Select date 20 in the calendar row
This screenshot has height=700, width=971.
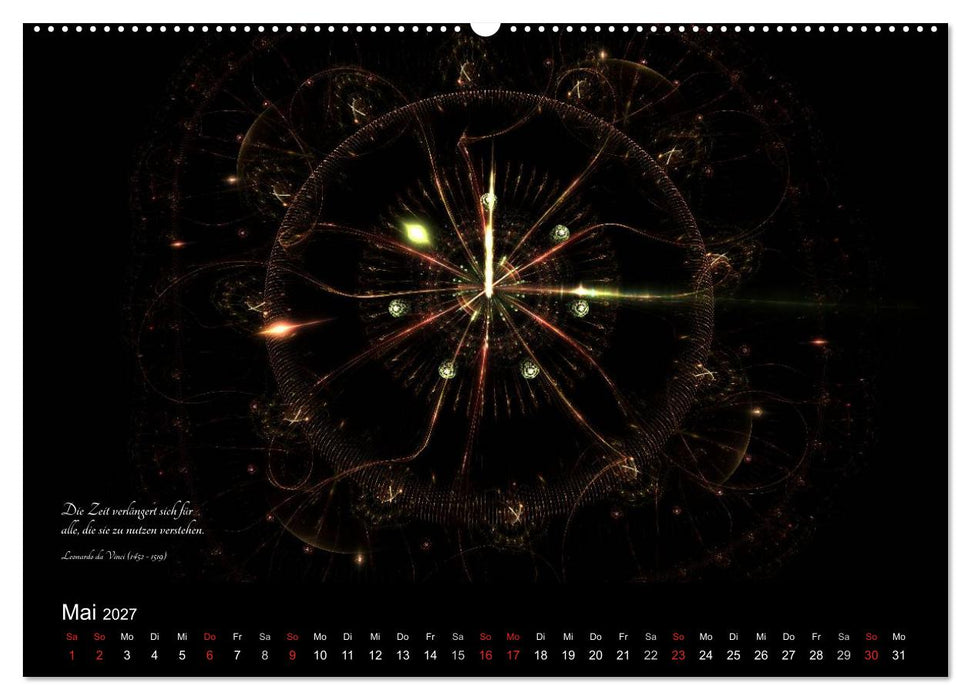pos(596,655)
